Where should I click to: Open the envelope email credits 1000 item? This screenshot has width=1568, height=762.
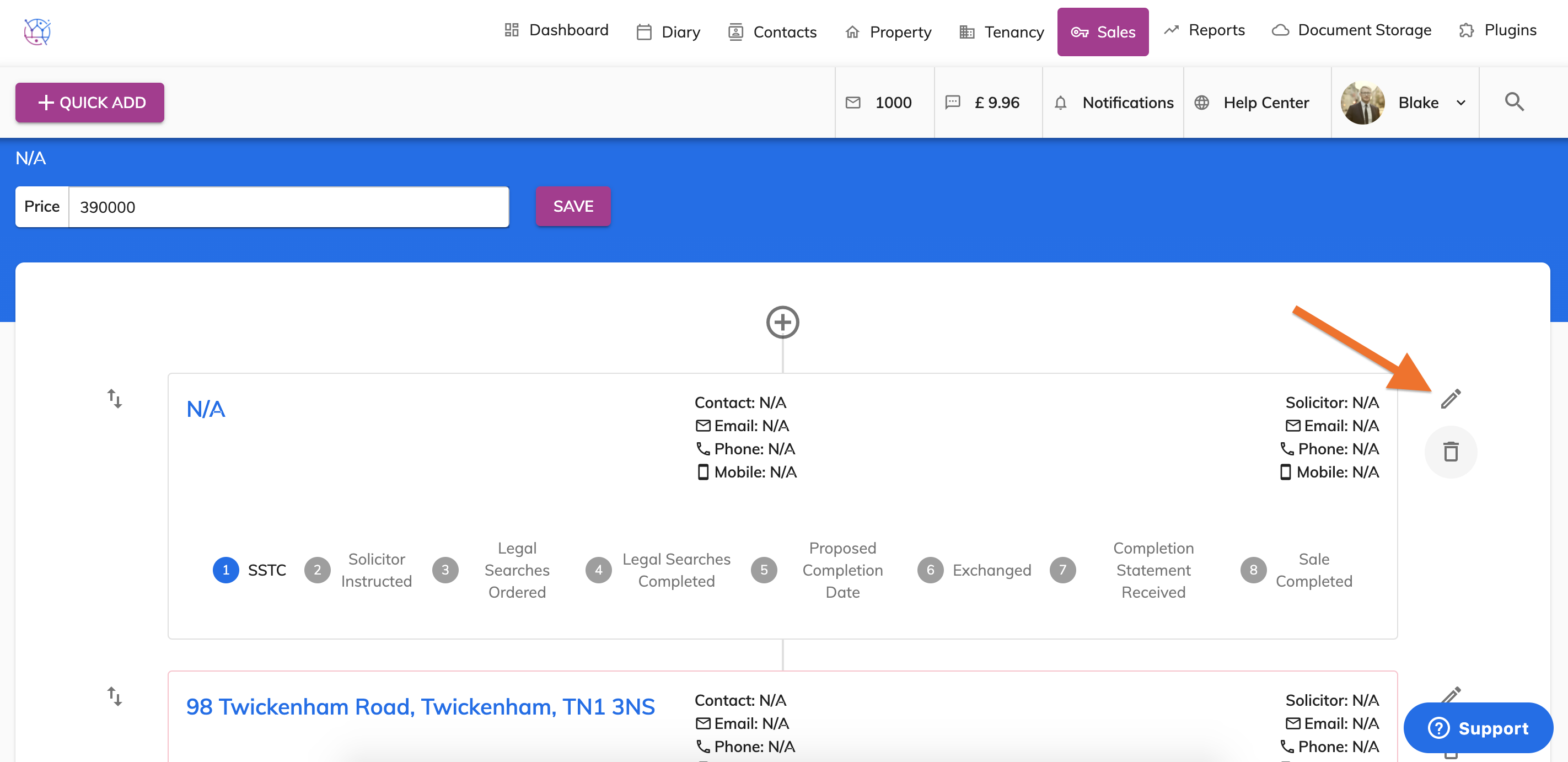tap(879, 102)
